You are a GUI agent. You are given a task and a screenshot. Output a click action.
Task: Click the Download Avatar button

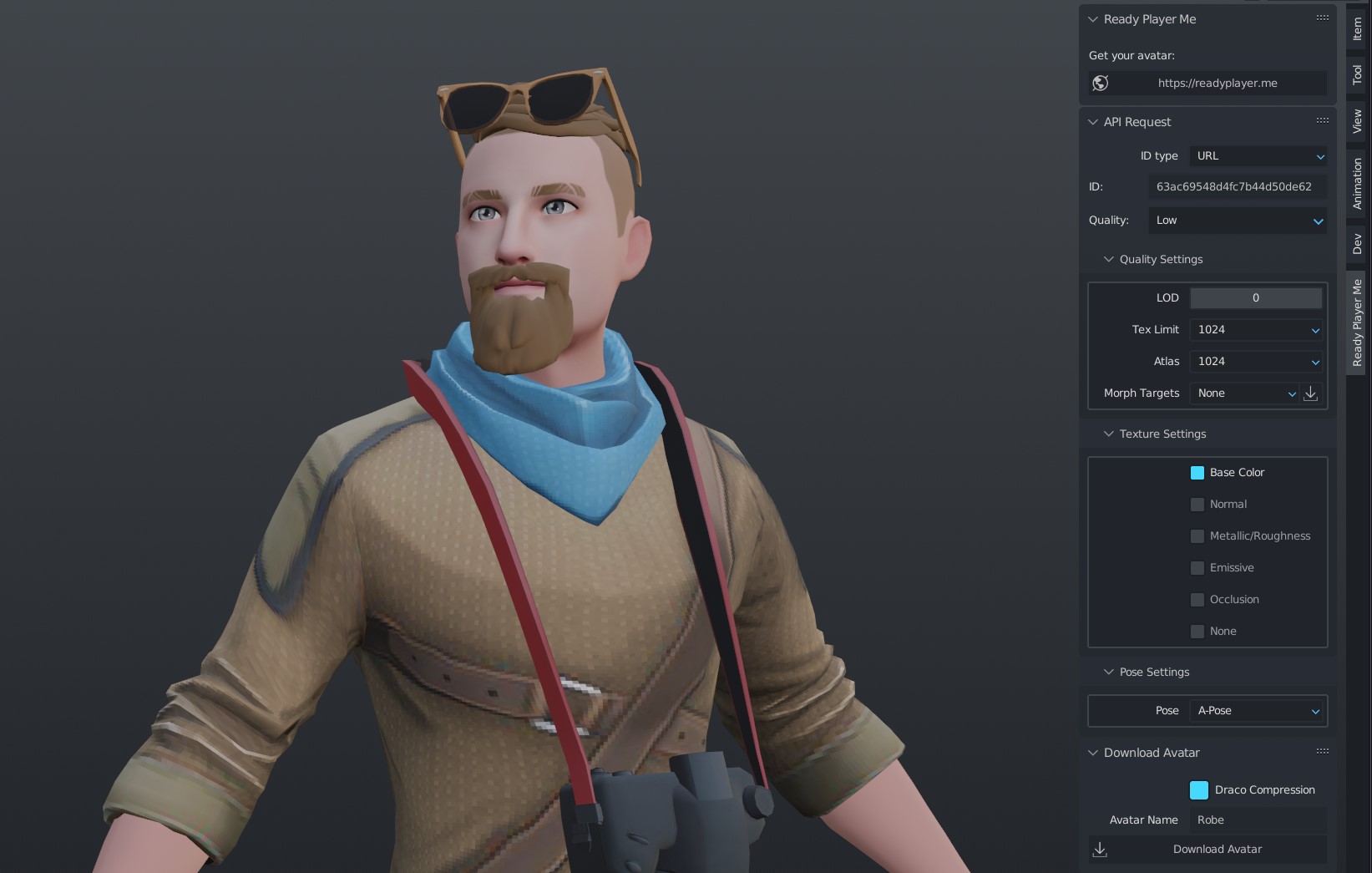pyautogui.click(x=1207, y=850)
